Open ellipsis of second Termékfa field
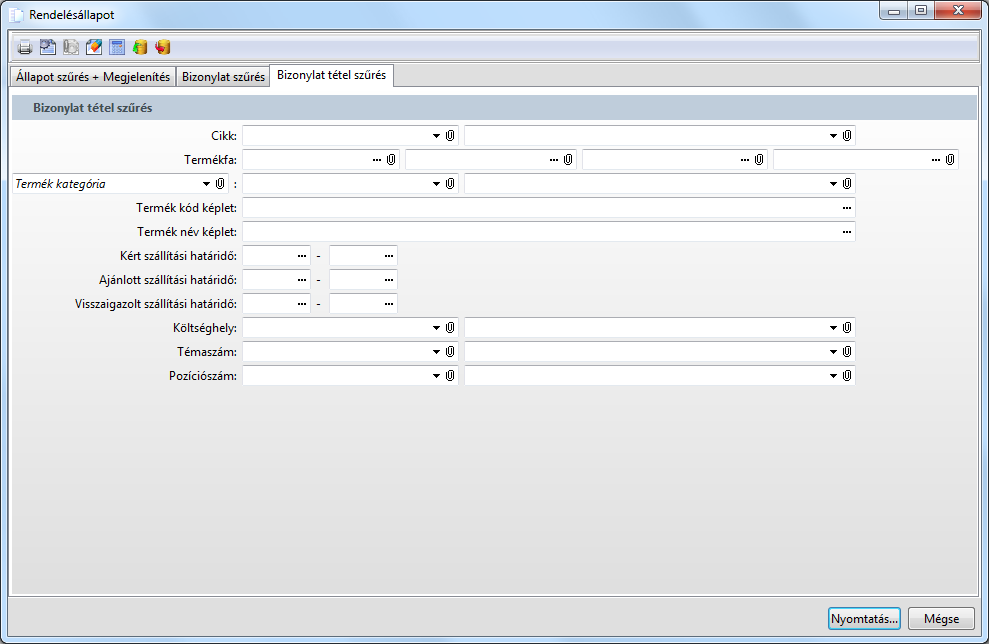989x644 pixels. (554, 160)
